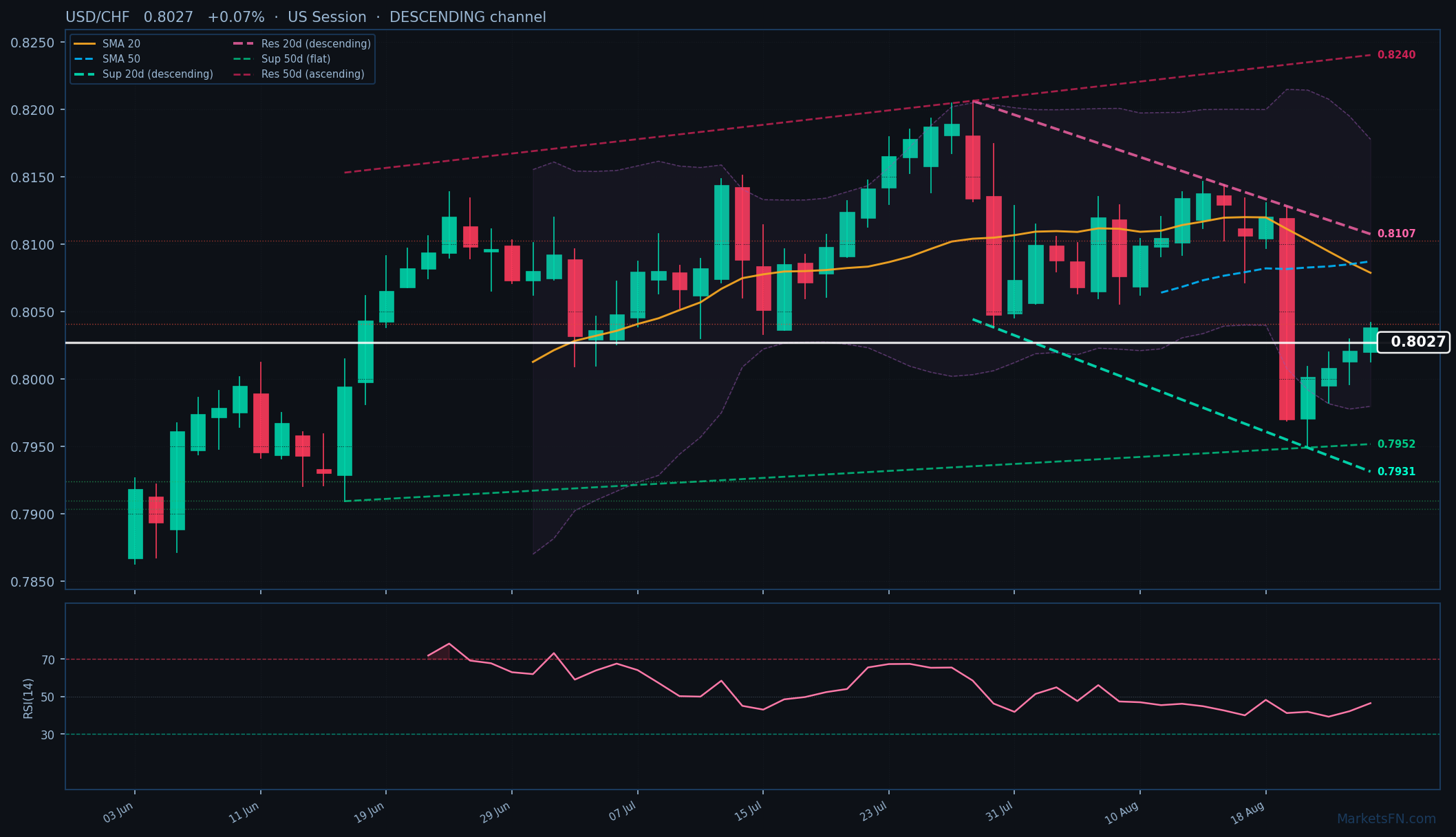Click the 0.7900 price axis label

click(x=32, y=515)
